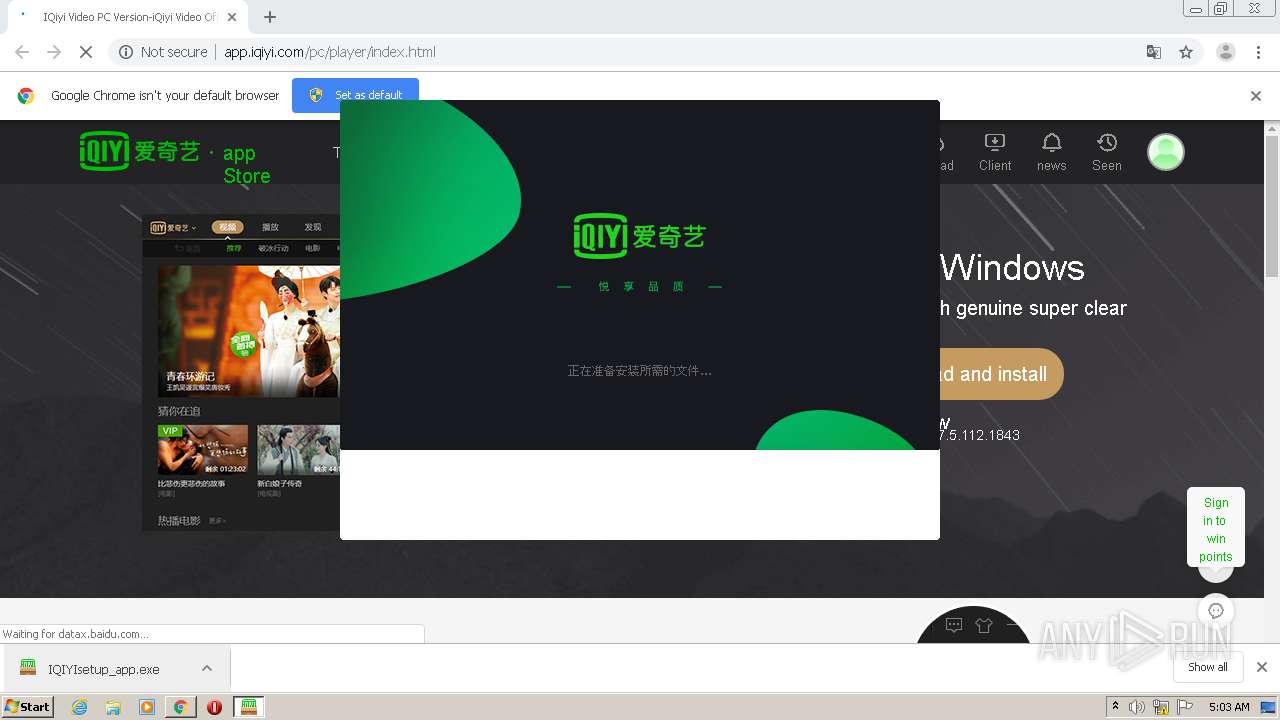Click Show desktop button
Image resolution: width=1280 pixels, height=720 pixels.
[1269, 707]
